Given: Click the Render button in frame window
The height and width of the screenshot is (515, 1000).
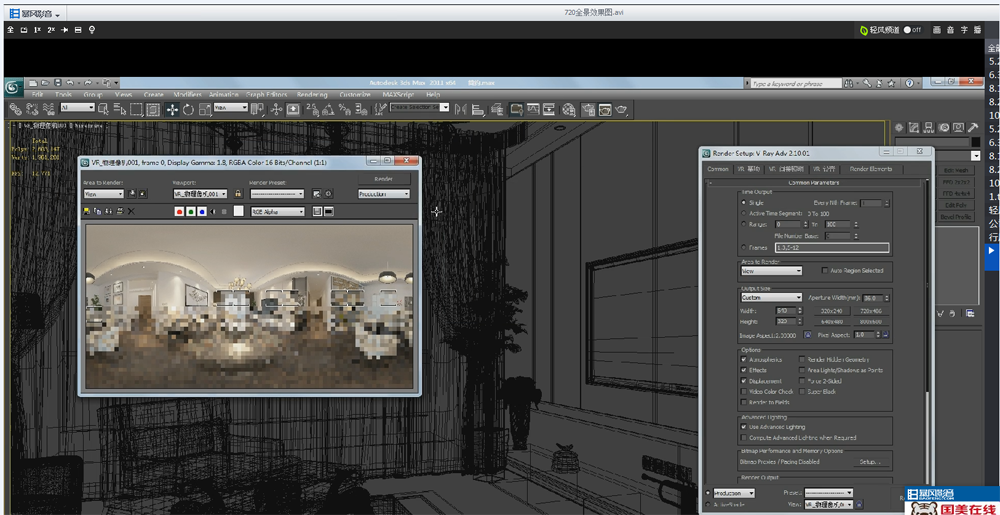Looking at the screenshot, I should pos(384,179).
